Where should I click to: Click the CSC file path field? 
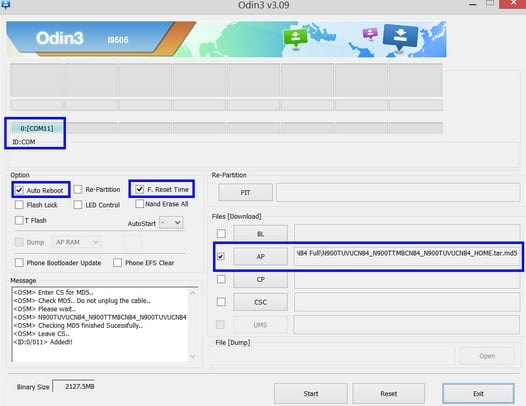coord(407,302)
